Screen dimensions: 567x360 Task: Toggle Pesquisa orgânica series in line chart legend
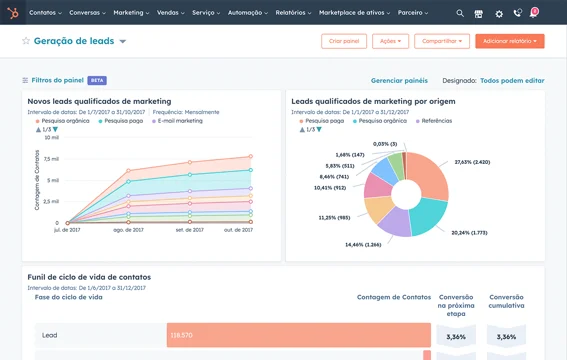(63, 121)
